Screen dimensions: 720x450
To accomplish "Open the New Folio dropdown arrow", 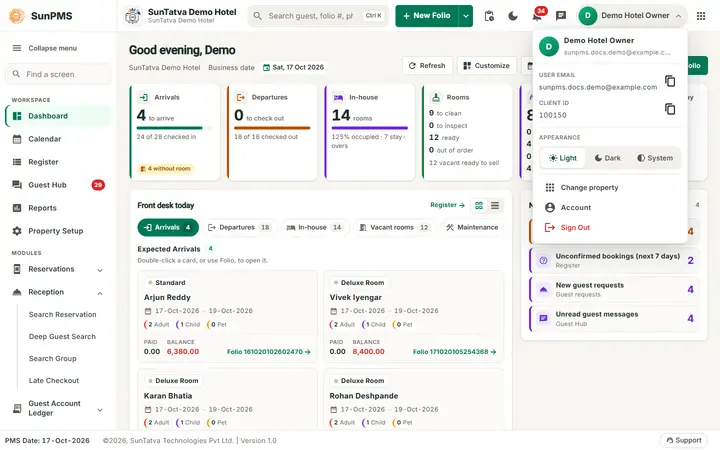I will [x=466, y=16].
